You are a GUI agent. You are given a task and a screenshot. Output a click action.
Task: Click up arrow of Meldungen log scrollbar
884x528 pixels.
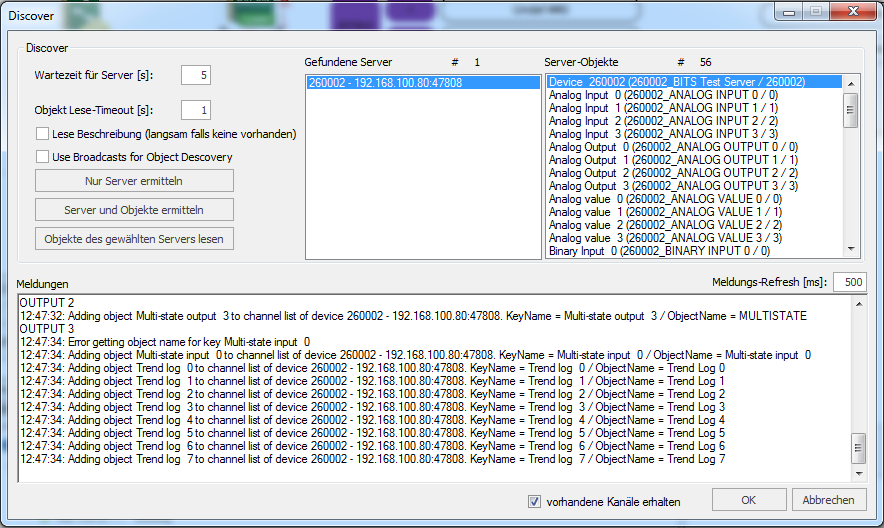(859, 304)
